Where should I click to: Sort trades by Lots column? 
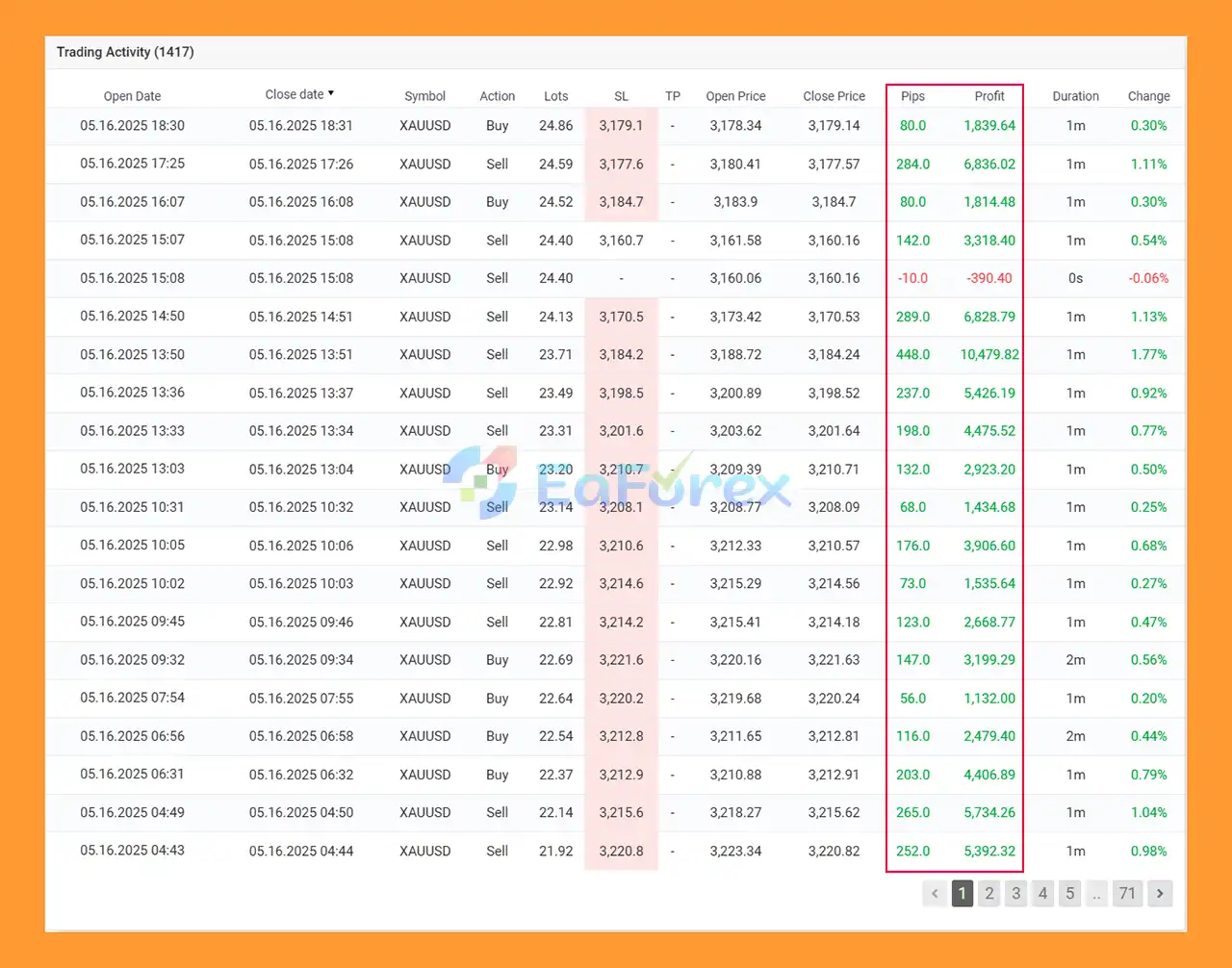click(555, 96)
